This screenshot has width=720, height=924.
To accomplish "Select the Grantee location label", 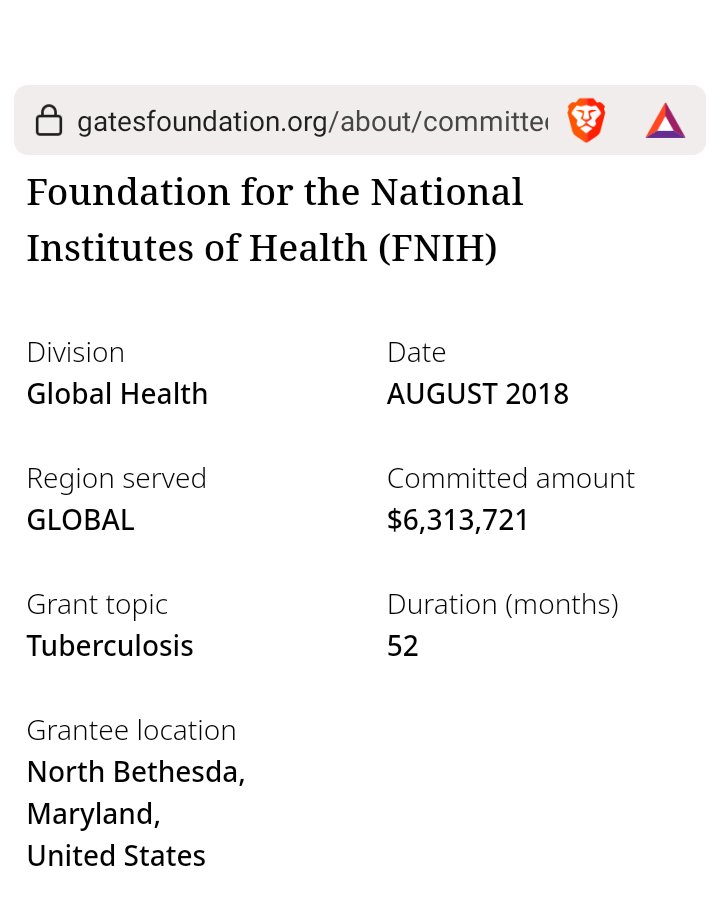I will [131, 730].
